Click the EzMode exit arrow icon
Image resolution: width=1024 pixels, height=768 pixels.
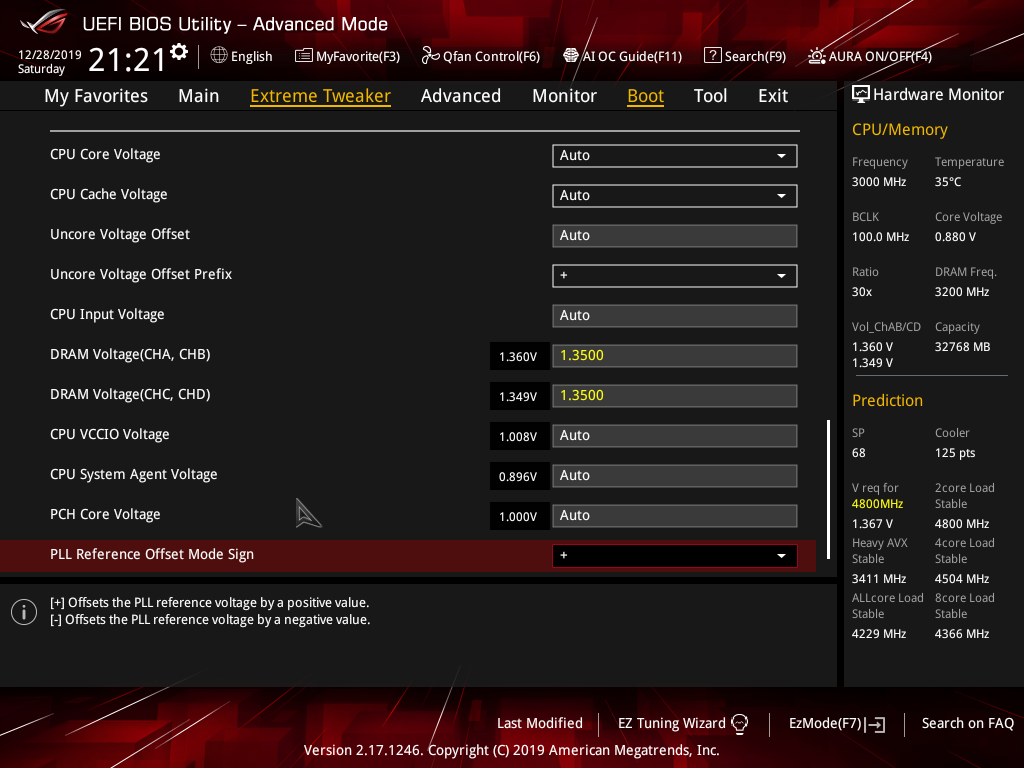(876, 724)
